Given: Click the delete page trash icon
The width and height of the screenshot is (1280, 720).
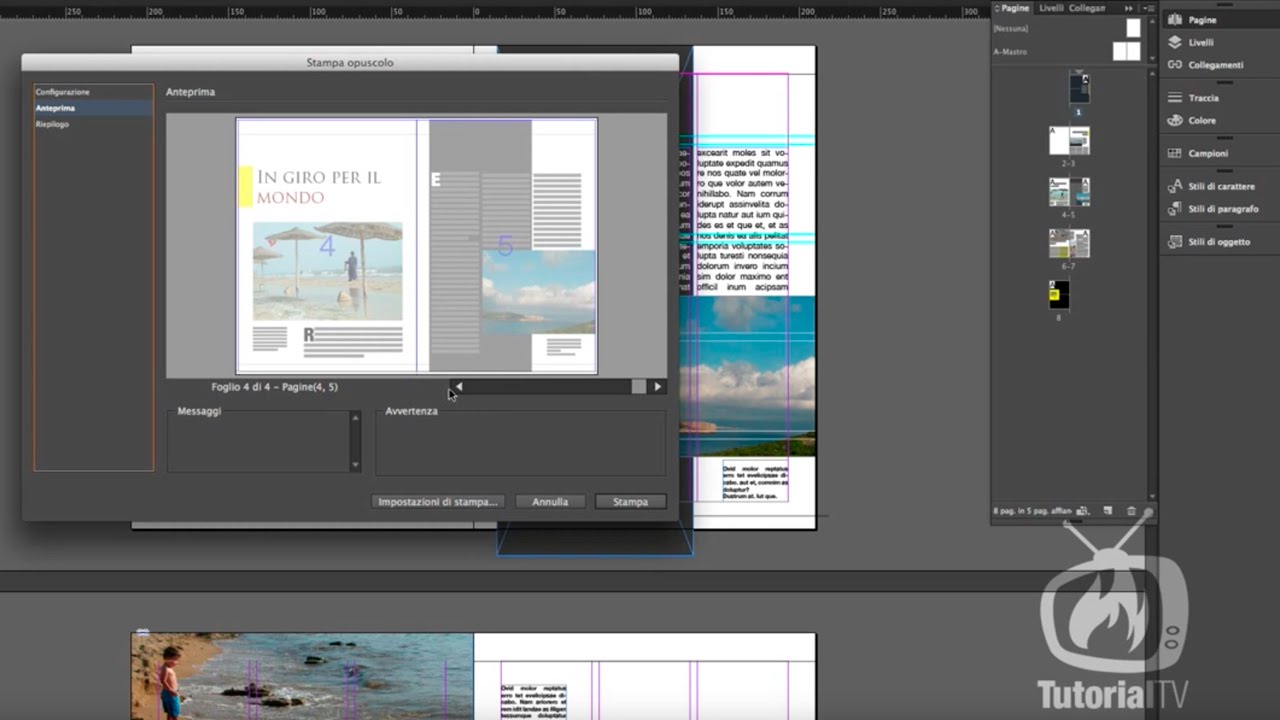Looking at the screenshot, I should click(1132, 511).
